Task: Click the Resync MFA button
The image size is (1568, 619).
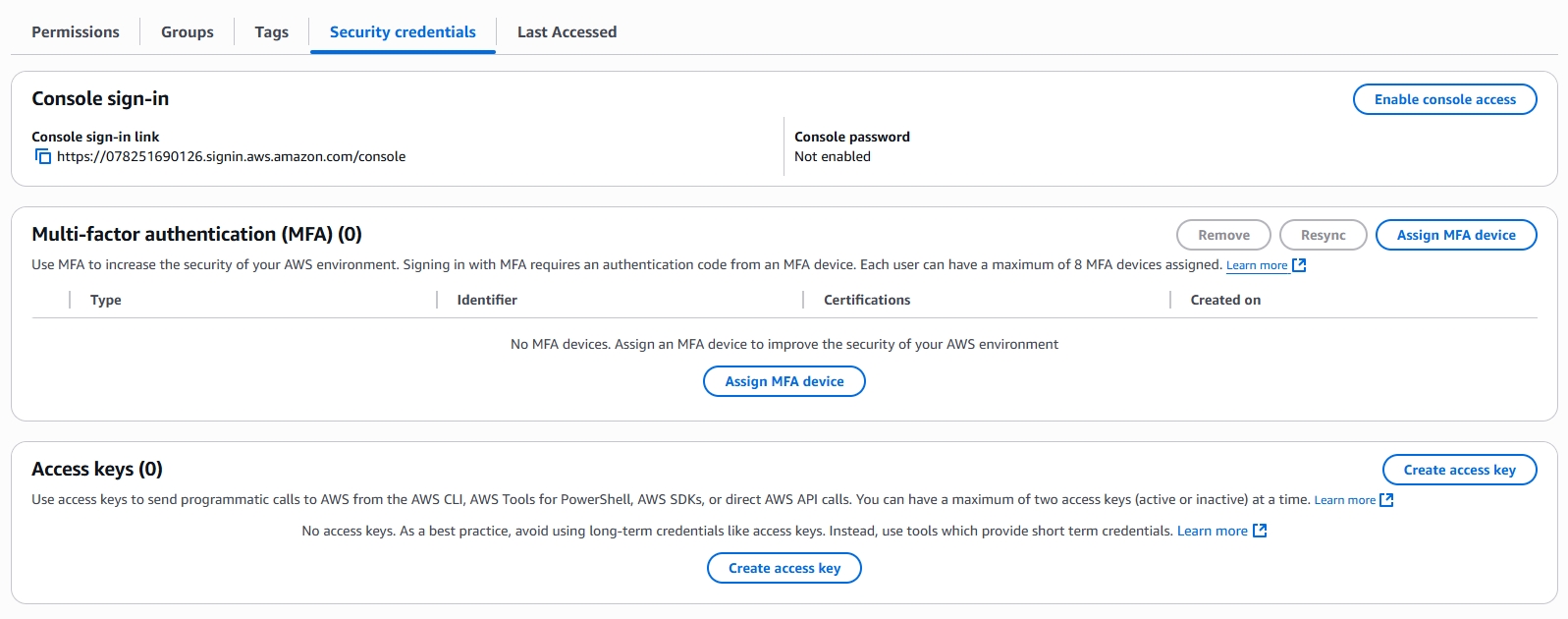Action: [x=1324, y=235]
